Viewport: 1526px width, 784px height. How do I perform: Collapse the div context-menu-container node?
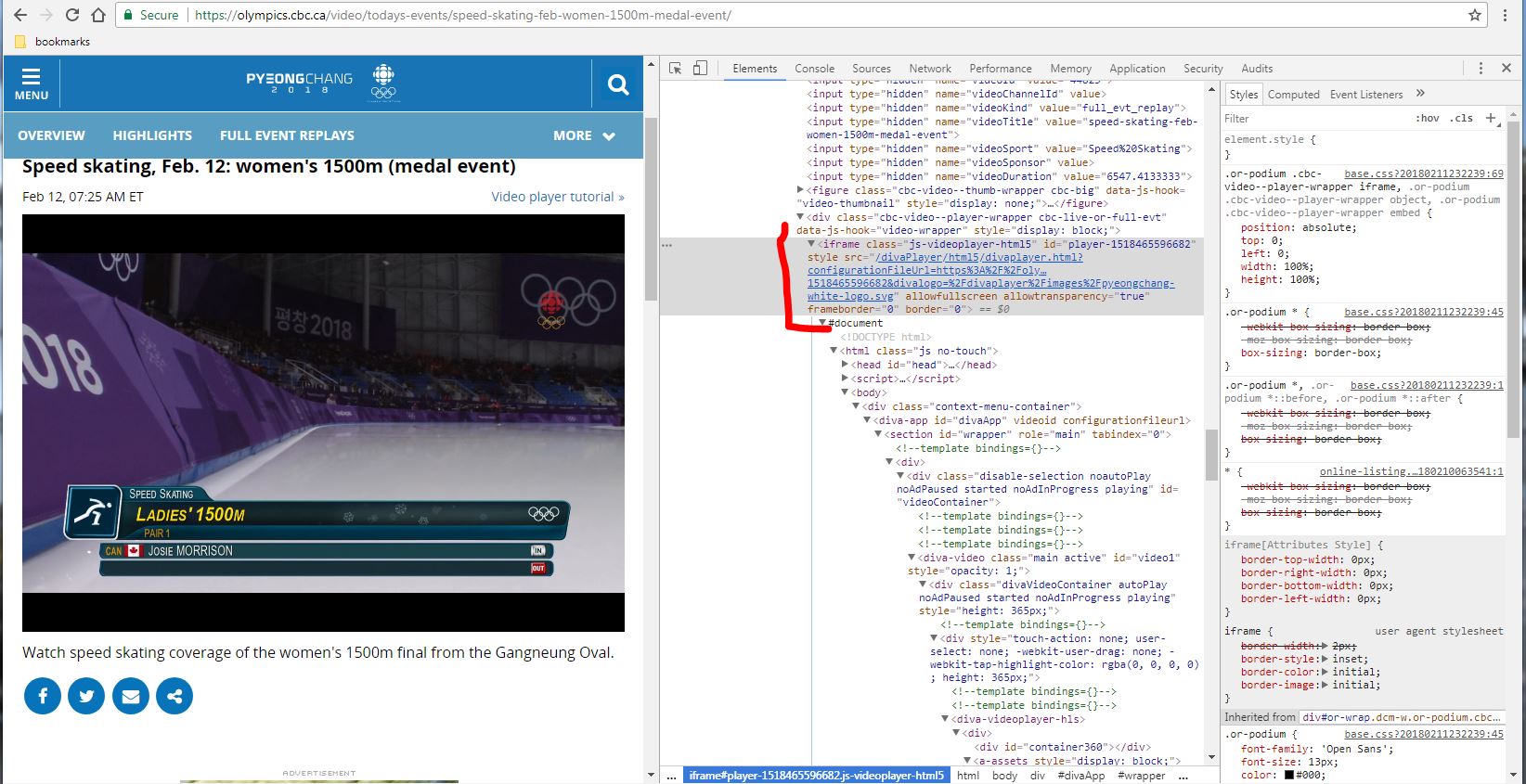coord(856,406)
